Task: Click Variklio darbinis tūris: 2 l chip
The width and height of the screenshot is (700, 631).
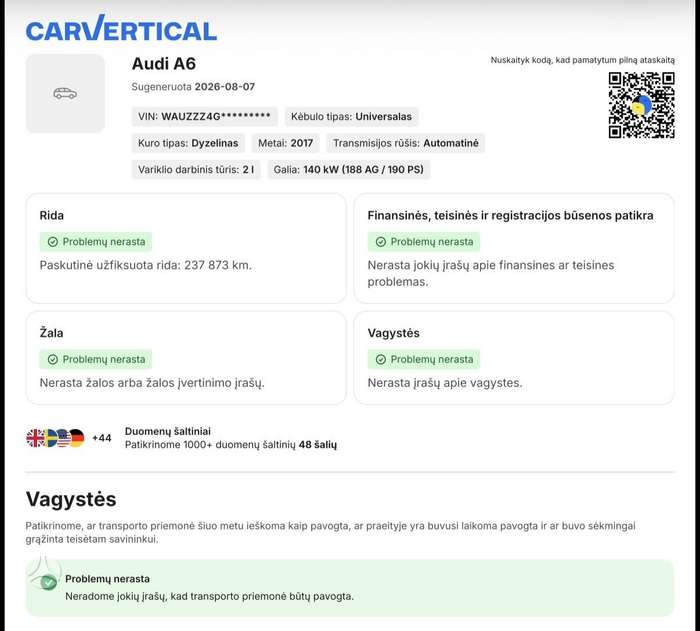Action: point(196,170)
